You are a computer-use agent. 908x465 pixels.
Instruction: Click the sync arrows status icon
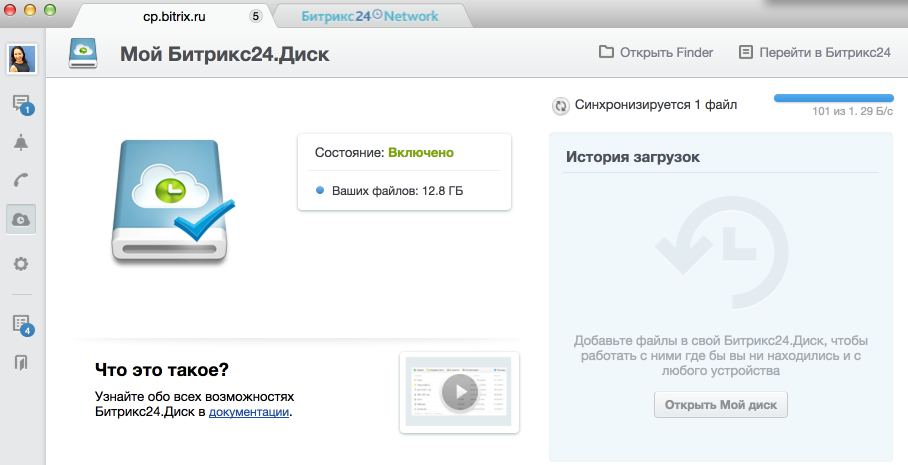[560, 106]
